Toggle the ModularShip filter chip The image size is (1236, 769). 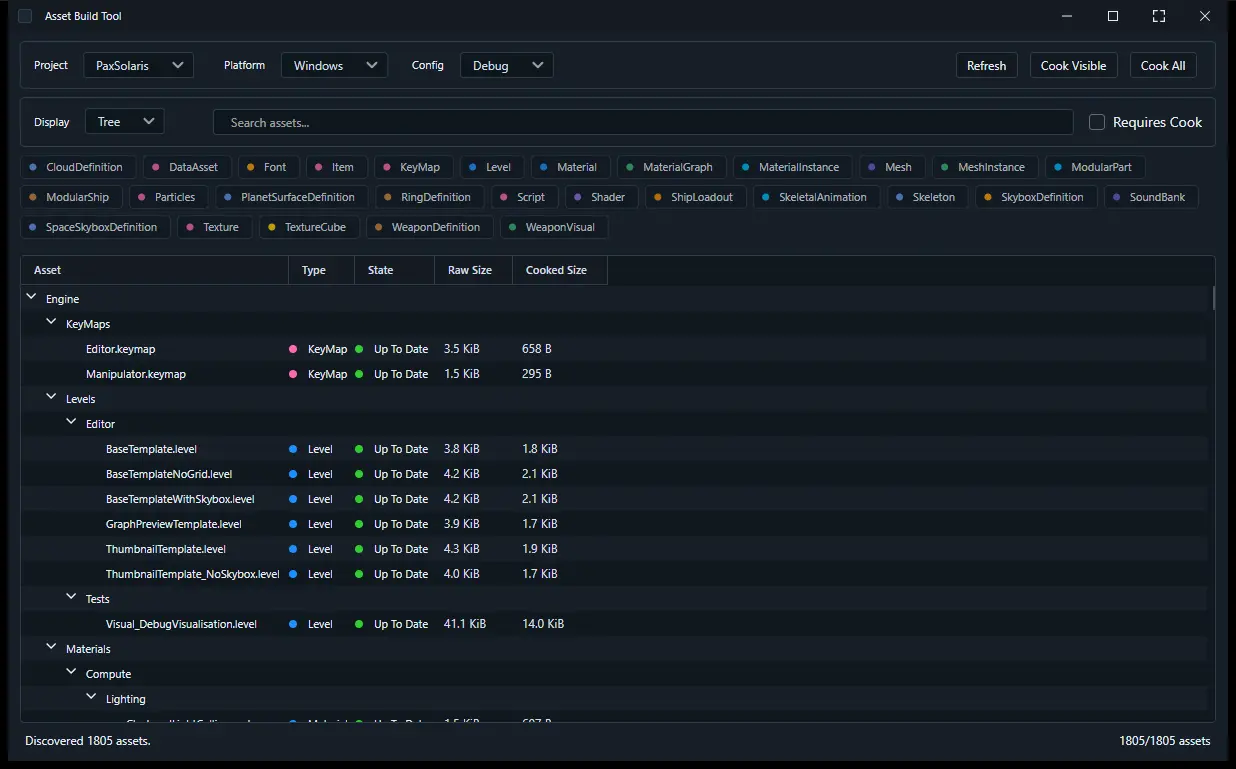click(x=70, y=197)
